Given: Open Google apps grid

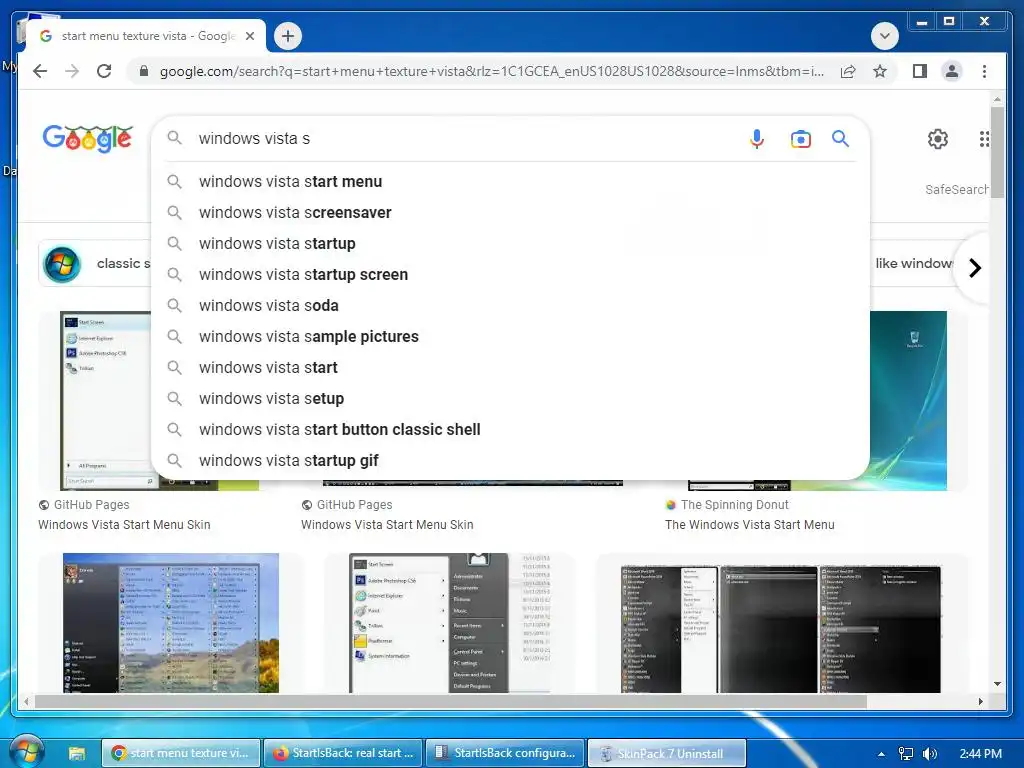Looking at the screenshot, I should [x=984, y=138].
